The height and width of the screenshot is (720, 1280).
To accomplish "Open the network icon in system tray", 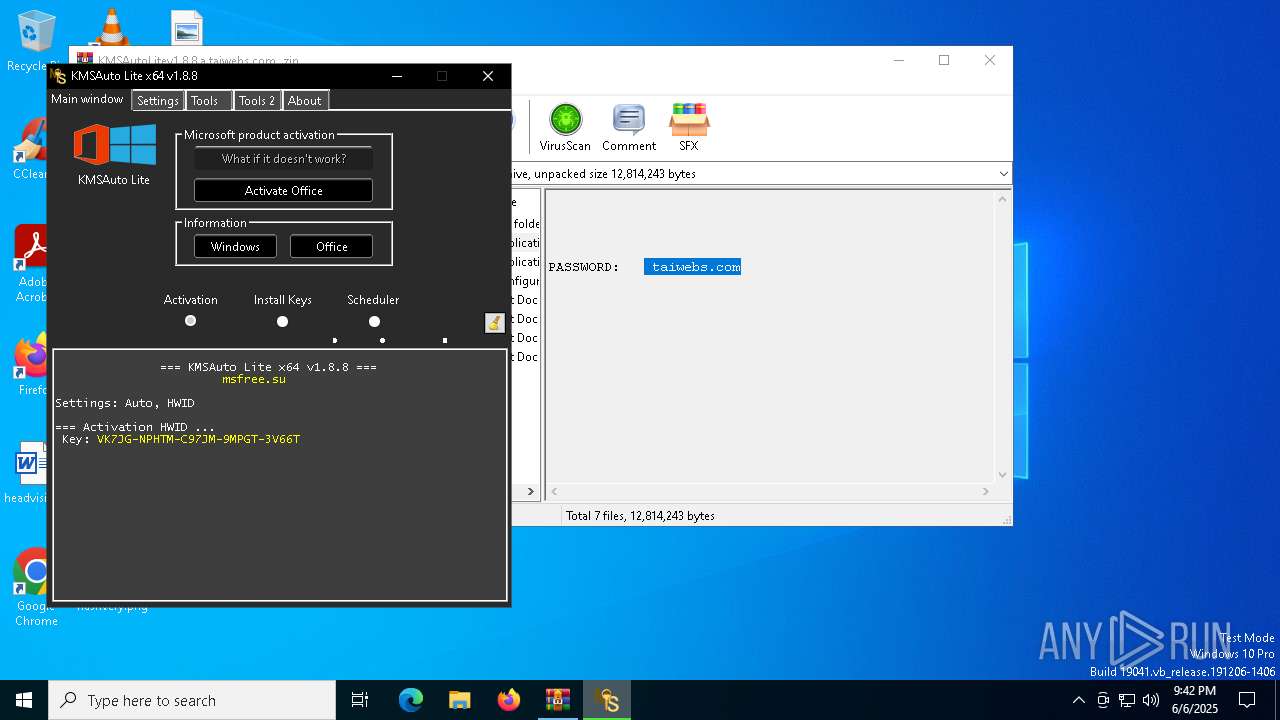I will pos(1127,700).
